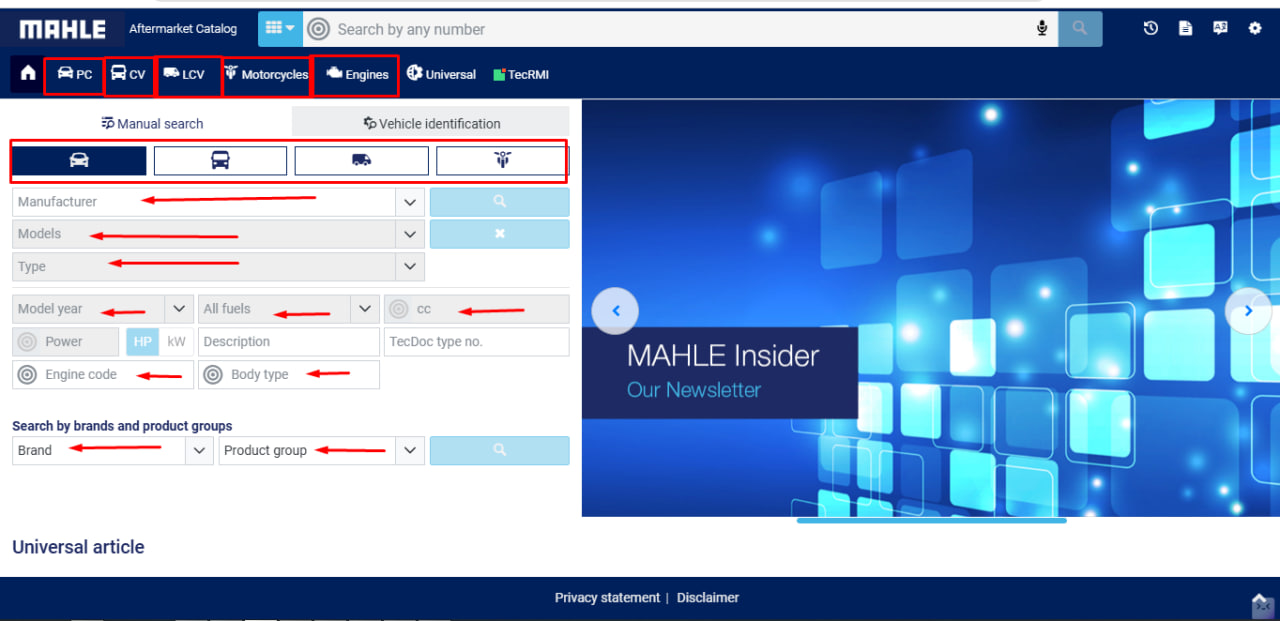Image resolution: width=1280 pixels, height=621 pixels.
Task: Click the Universal article heading
Action: pos(78,547)
